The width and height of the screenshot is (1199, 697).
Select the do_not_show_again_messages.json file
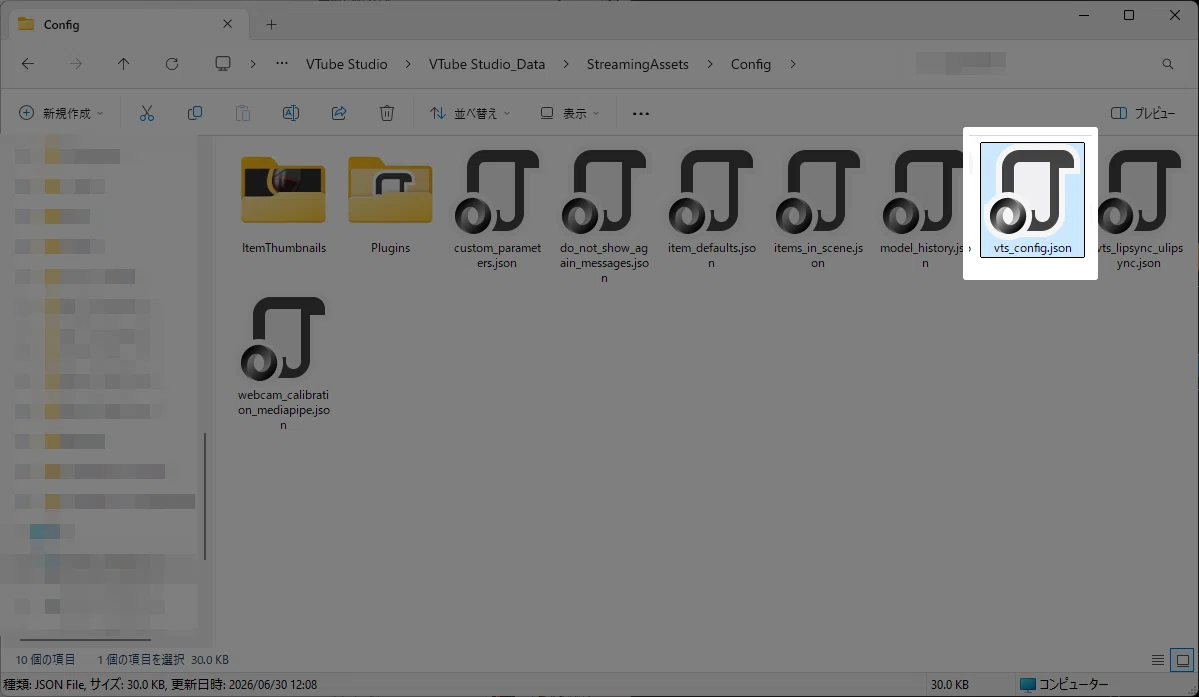[604, 216]
